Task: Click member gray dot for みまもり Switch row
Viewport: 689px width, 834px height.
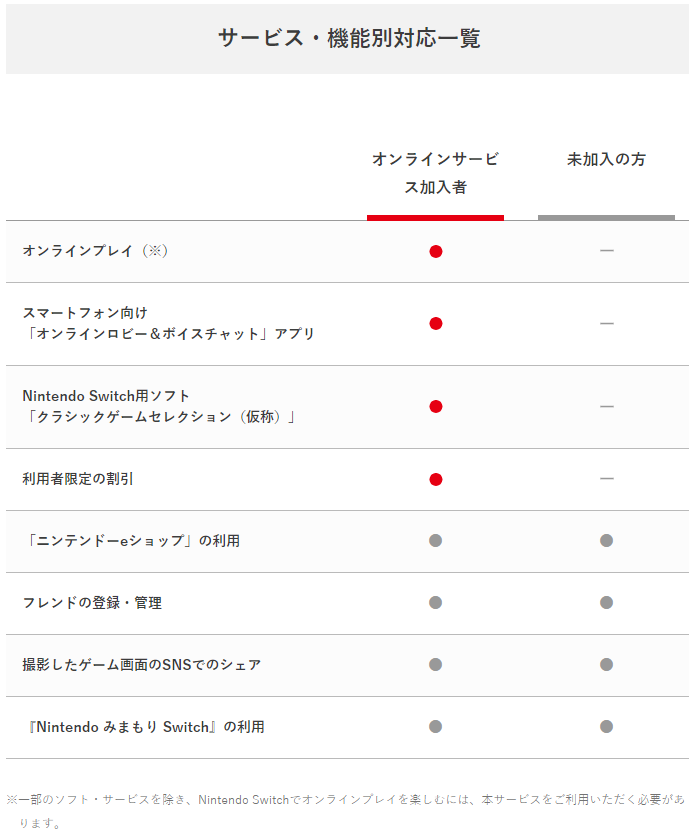Action: tap(436, 726)
